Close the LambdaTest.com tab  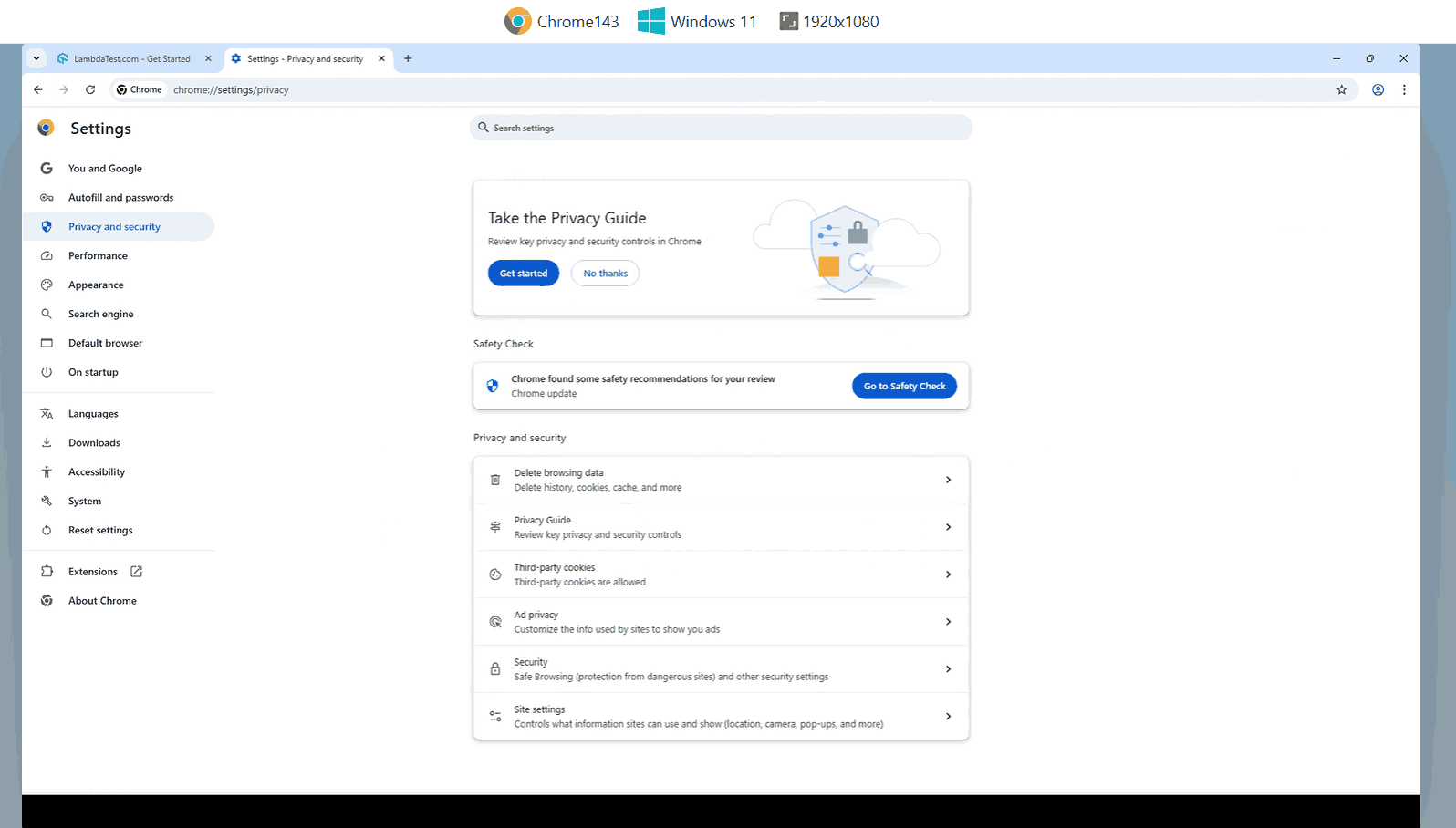208,58
